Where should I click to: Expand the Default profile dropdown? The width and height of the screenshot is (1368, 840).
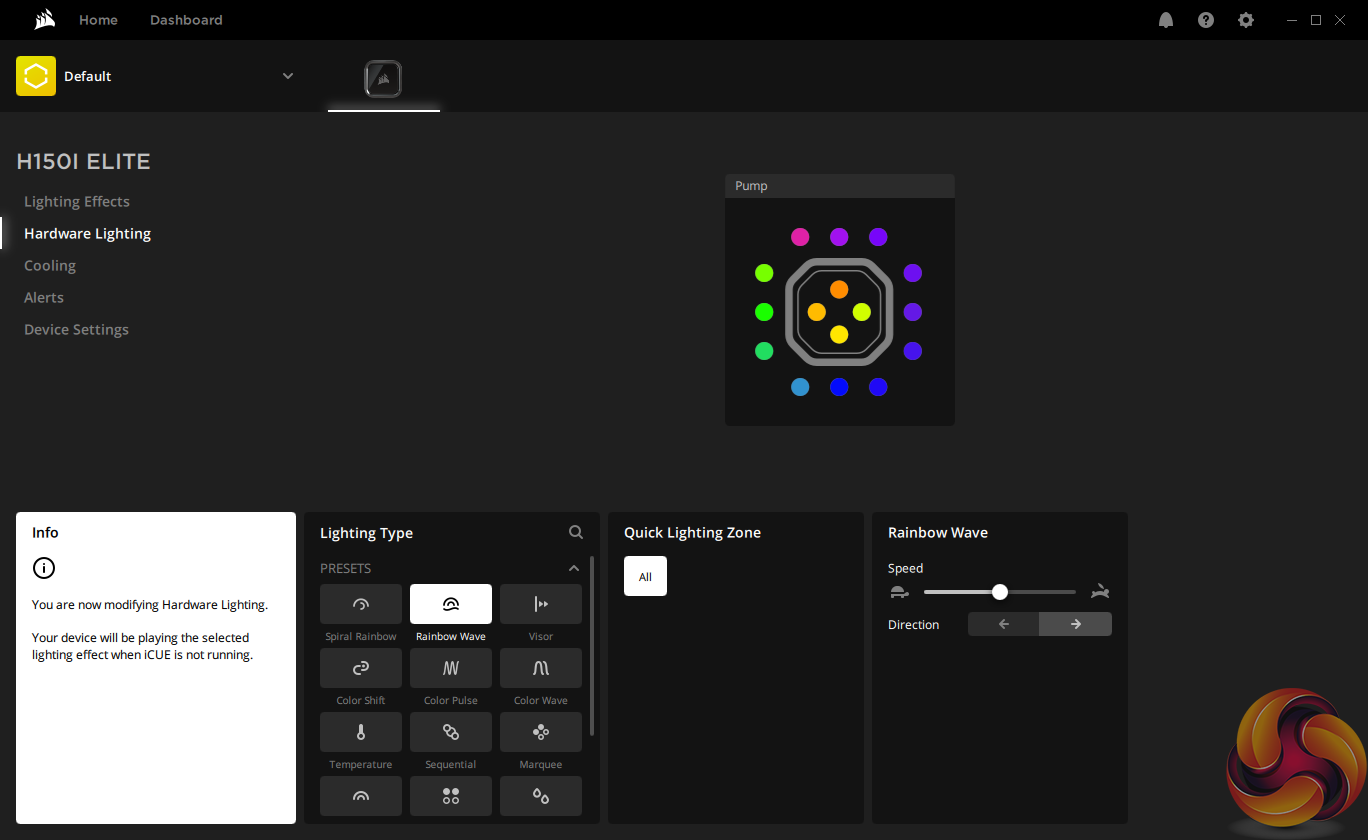[x=288, y=76]
